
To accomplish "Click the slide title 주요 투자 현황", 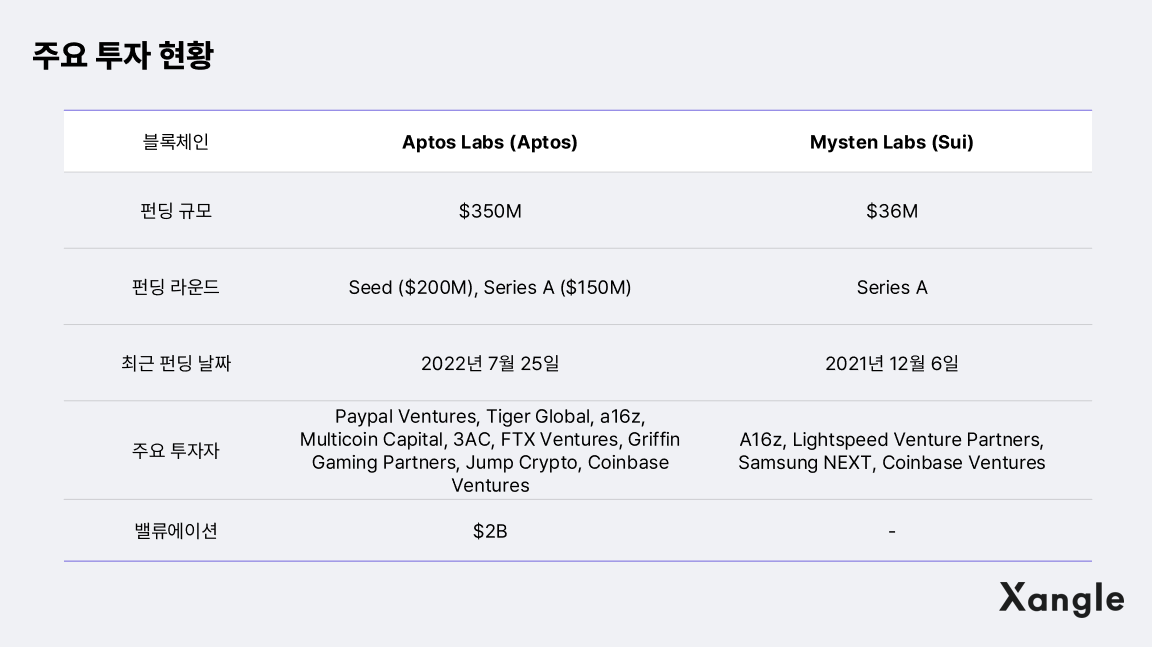I will click(122, 55).
